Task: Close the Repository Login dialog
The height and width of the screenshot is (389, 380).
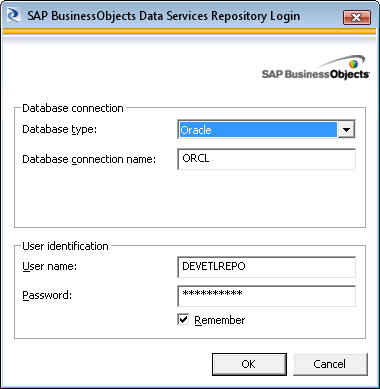Action: tap(357, 17)
